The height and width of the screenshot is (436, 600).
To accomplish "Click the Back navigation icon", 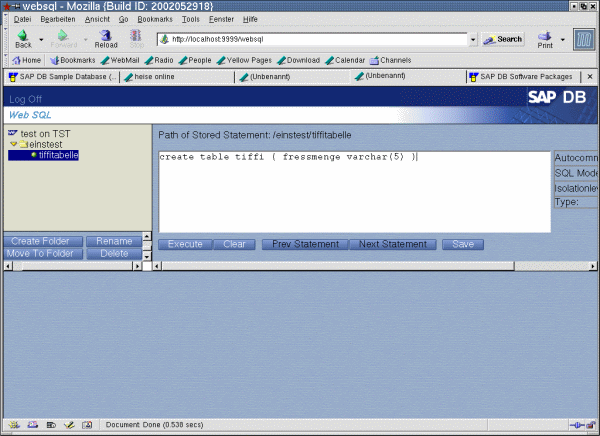I will (22, 36).
